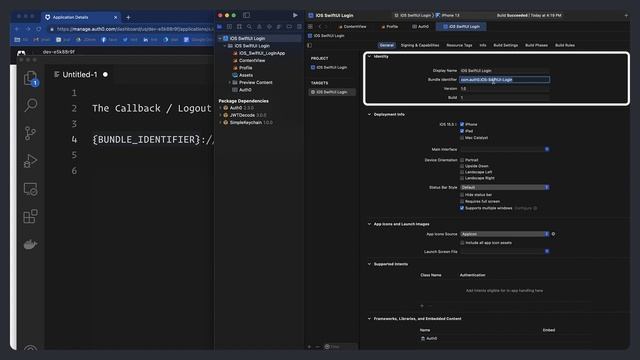Open the Launch Screen File dropdown

coord(504,251)
